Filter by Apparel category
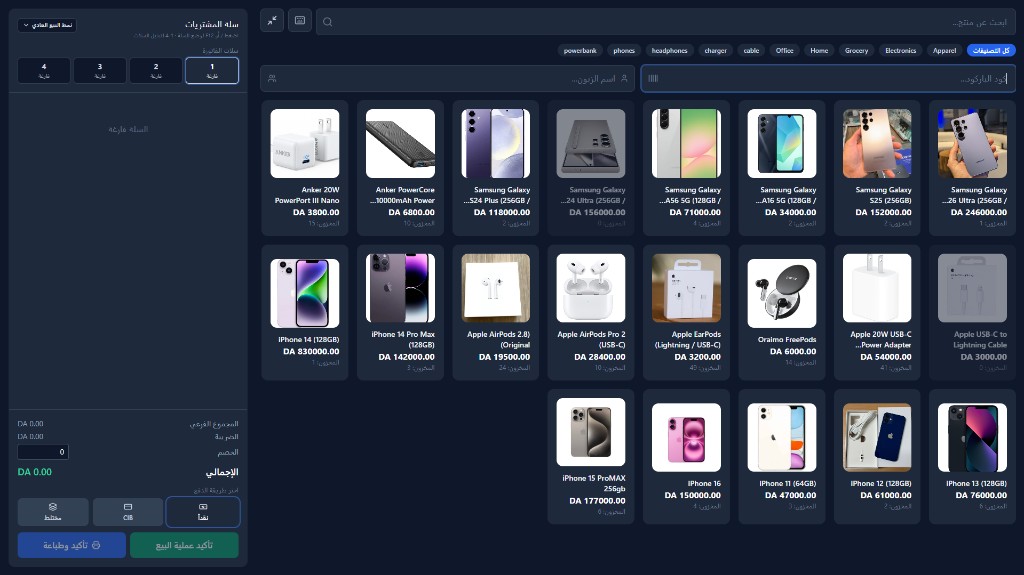The image size is (1024, 575). click(x=944, y=50)
